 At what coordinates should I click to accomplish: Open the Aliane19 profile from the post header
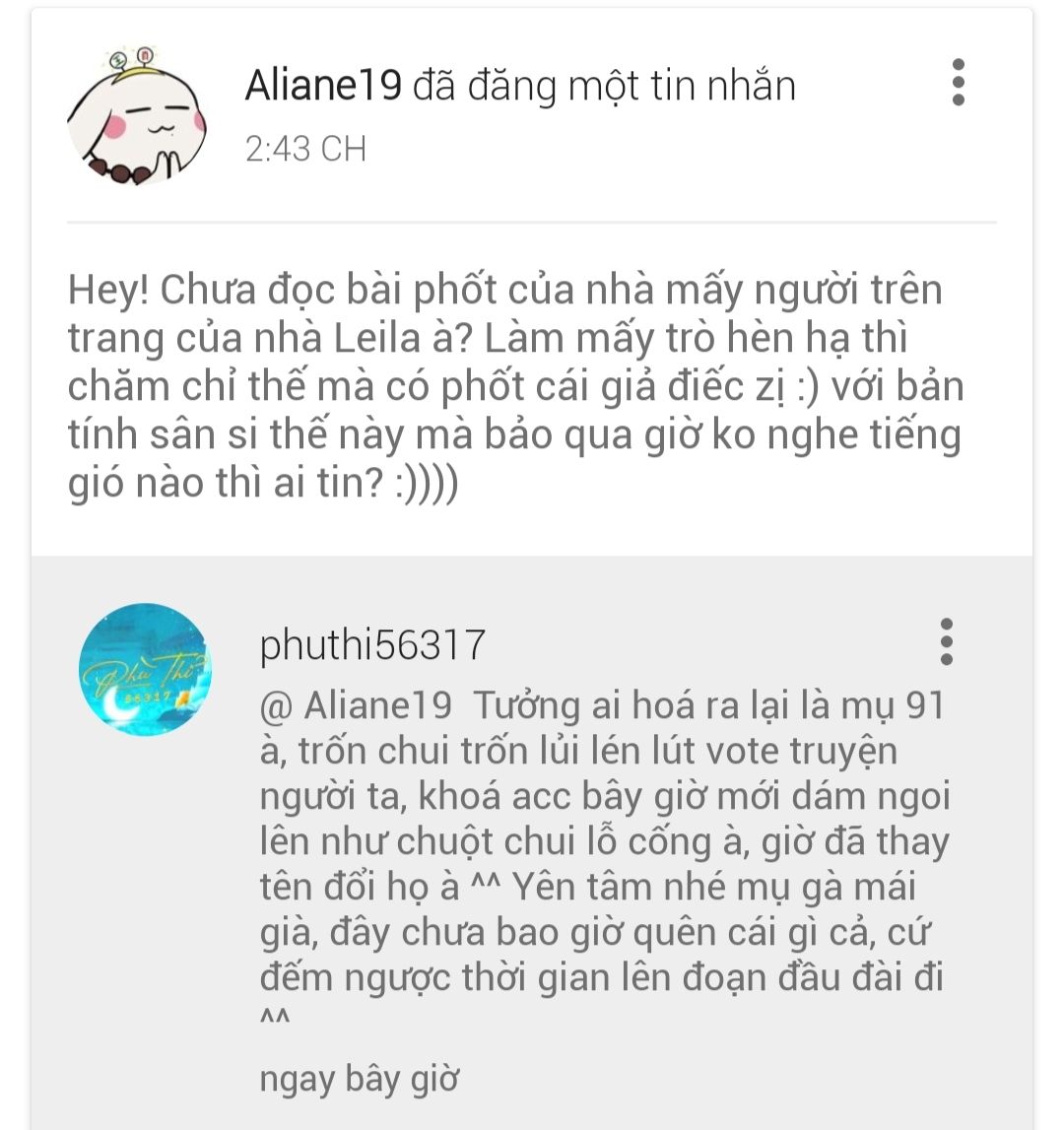click(323, 85)
